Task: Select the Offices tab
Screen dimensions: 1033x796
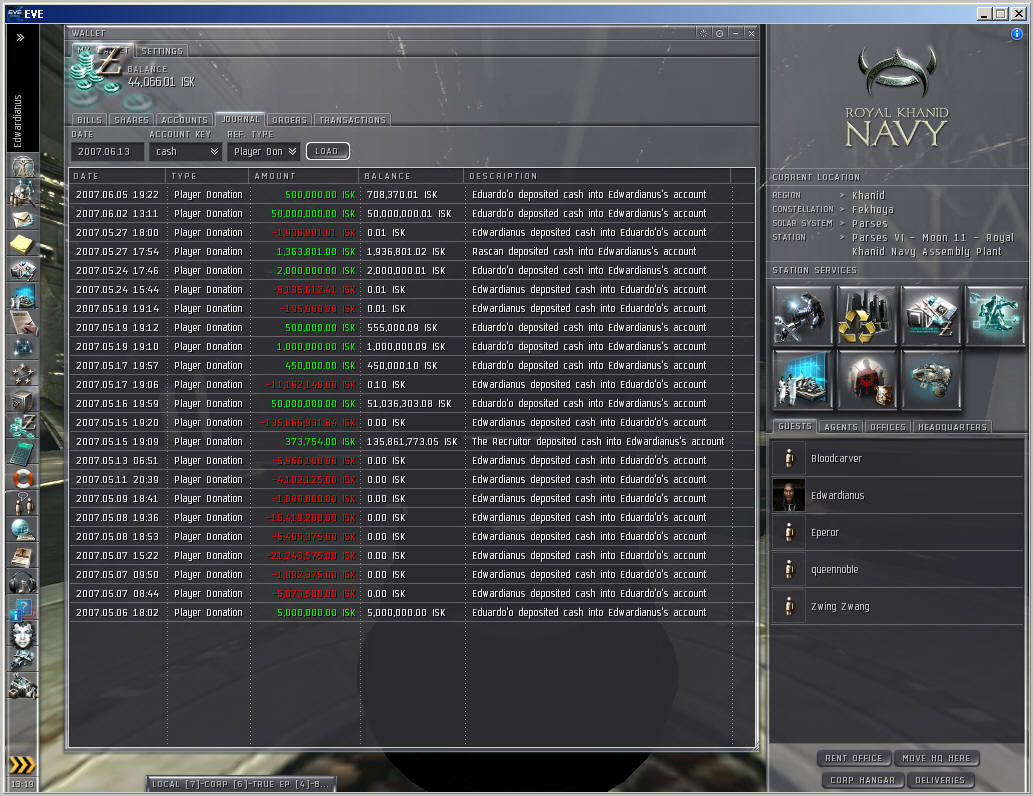Action: point(887,427)
